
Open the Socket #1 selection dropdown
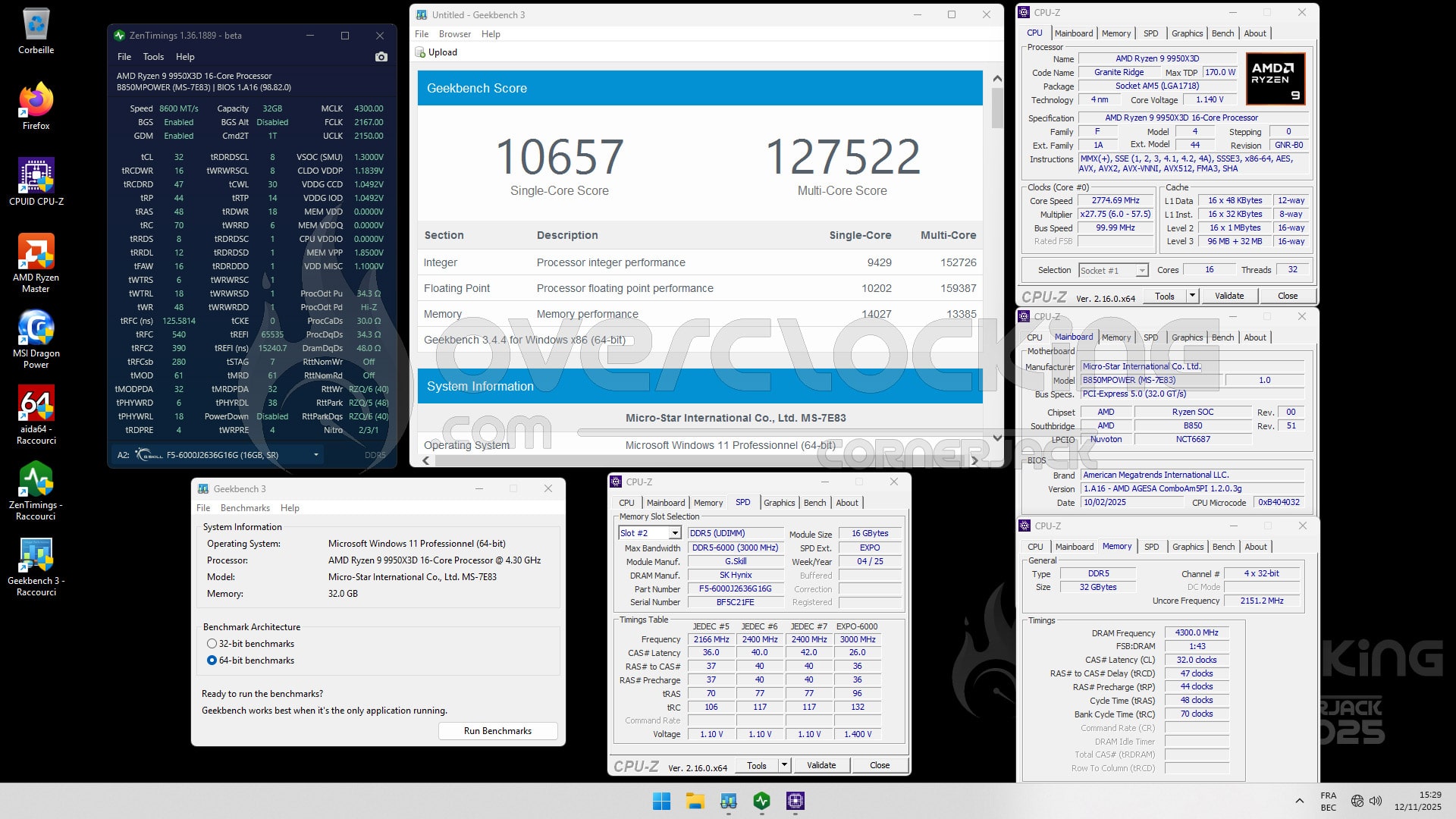click(x=1141, y=271)
